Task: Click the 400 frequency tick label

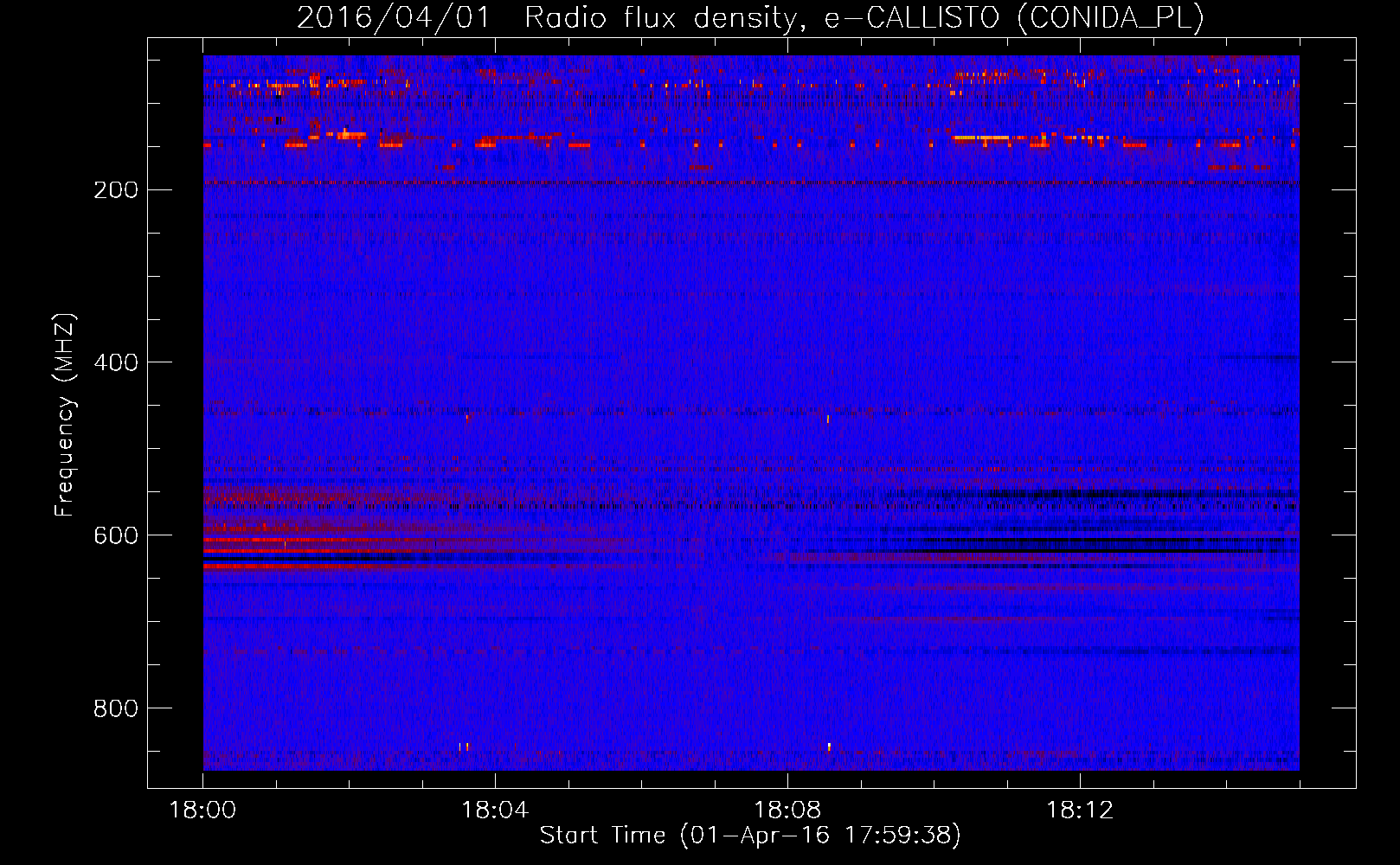Action: tap(116, 362)
